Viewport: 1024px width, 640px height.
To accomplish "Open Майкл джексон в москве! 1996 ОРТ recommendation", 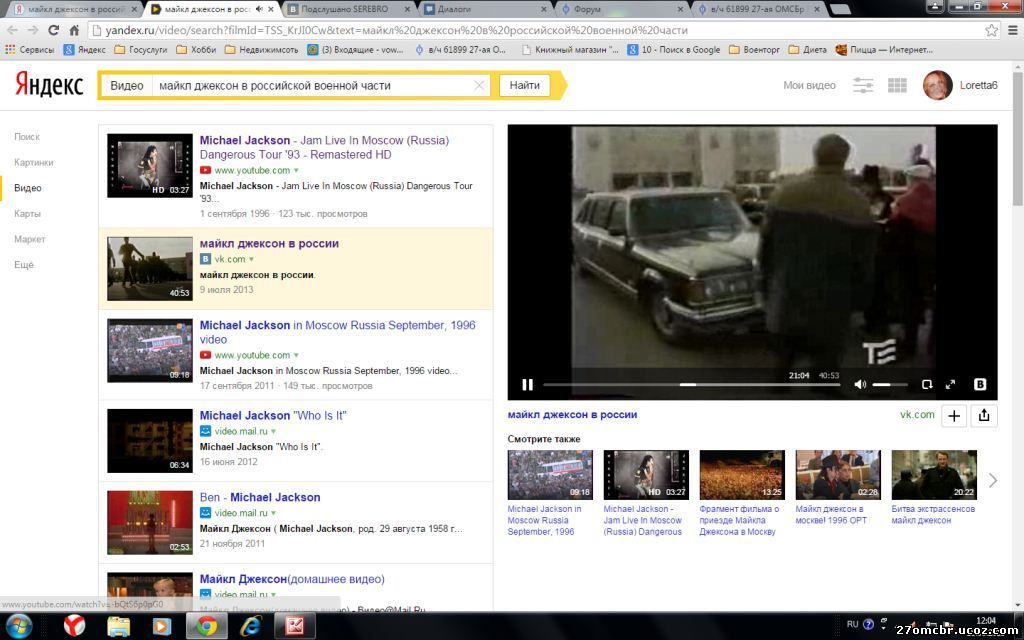I will (x=831, y=515).
